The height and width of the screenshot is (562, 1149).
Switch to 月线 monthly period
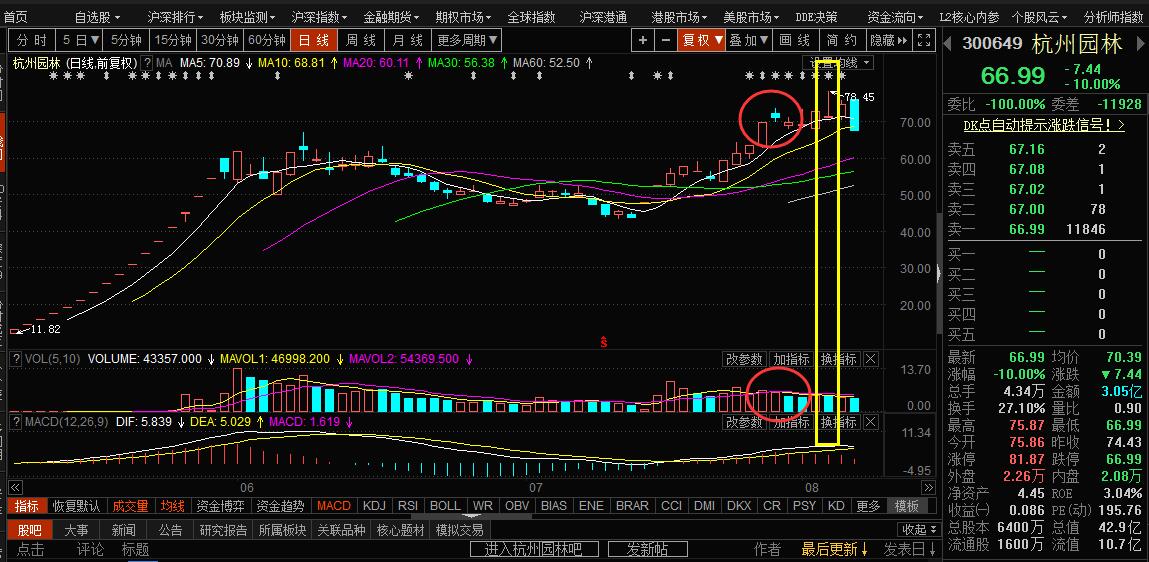click(407, 40)
